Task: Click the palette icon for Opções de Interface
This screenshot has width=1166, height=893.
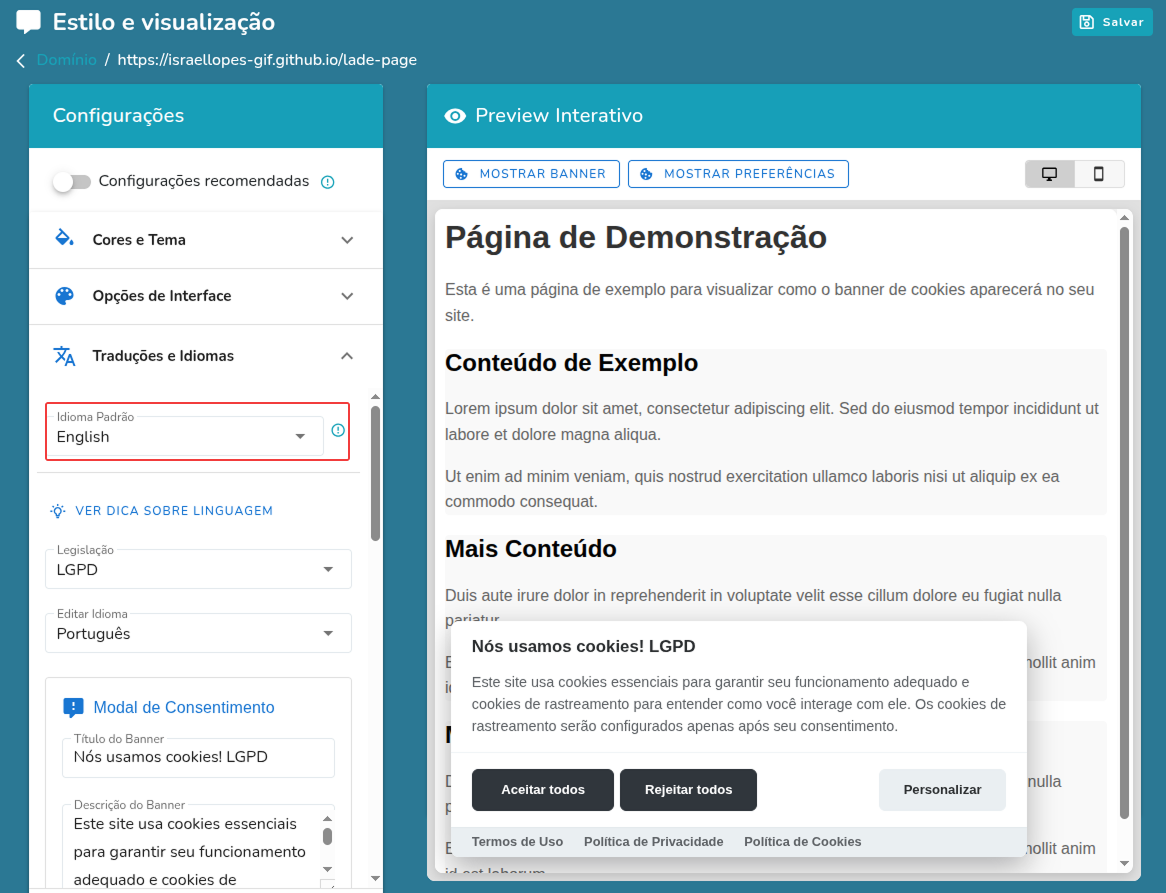Action: click(64, 296)
